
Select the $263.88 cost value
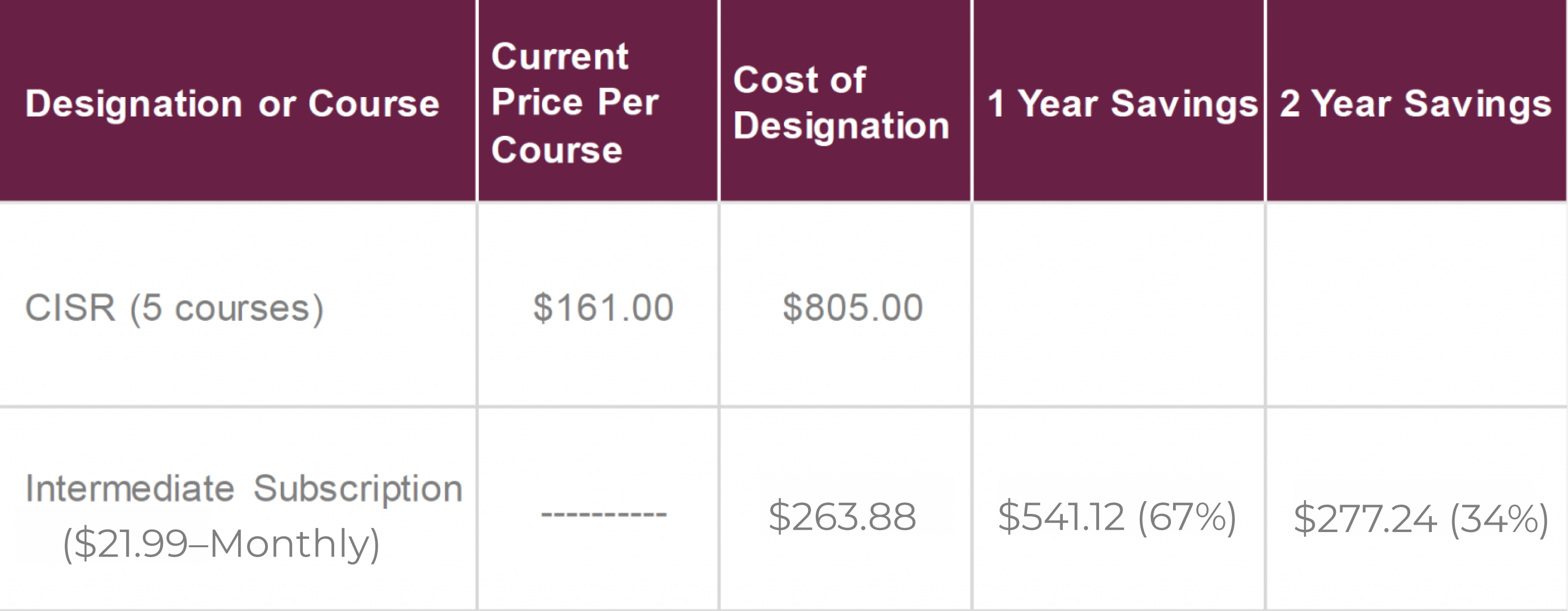[x=842, y=516]
